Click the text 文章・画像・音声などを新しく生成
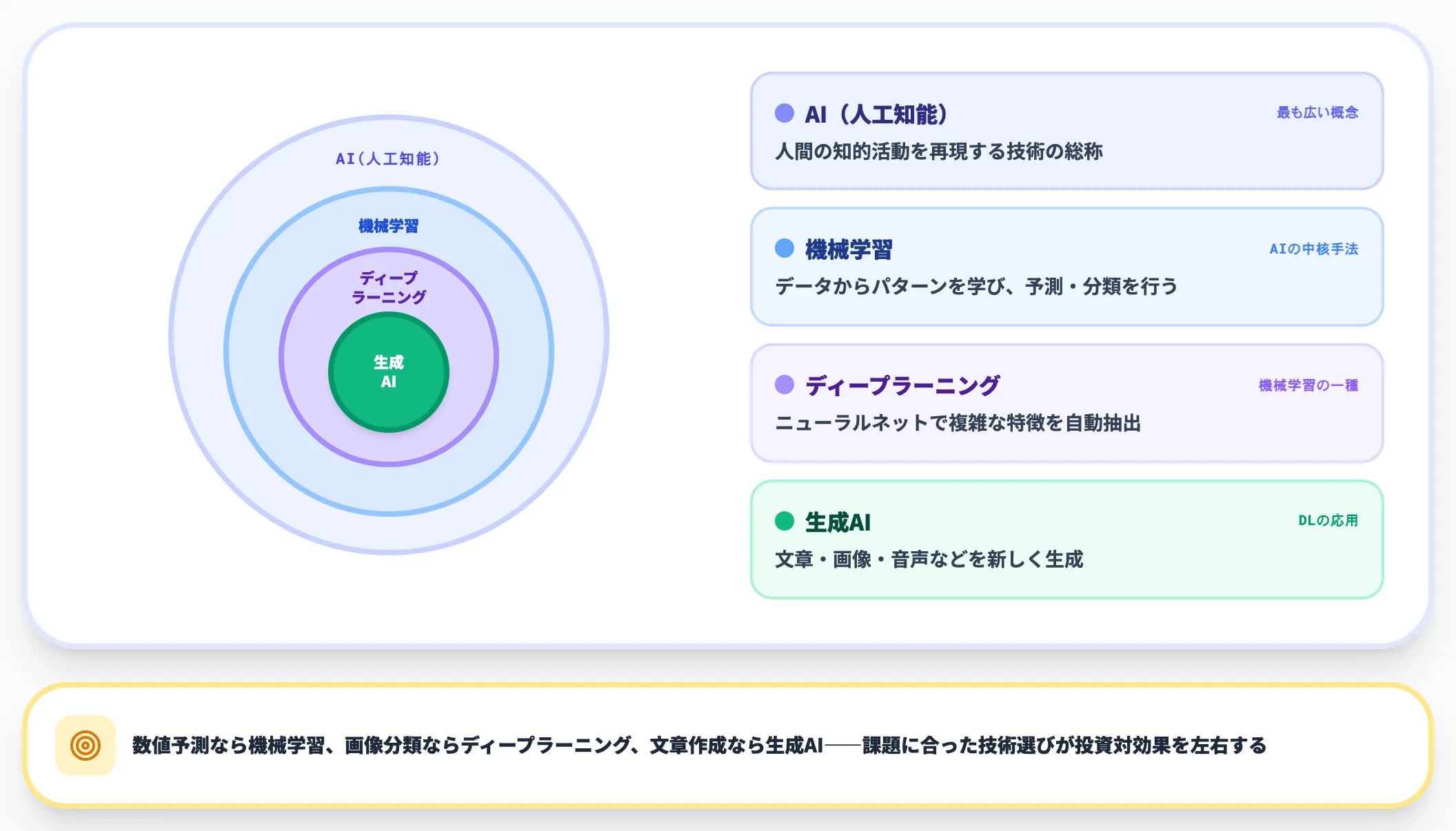Image resolution: width=1456 pixels, height=831 pixels. [929, 559]
